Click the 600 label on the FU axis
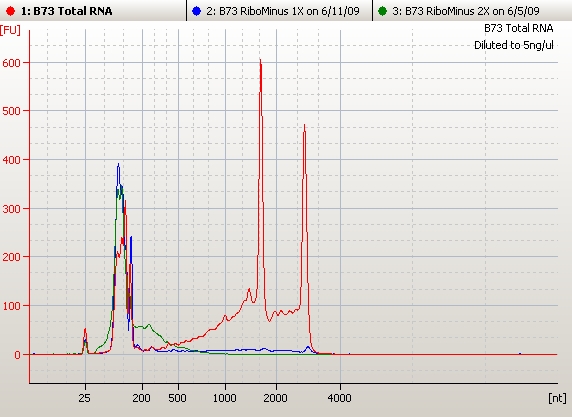This screenshot has width=572, height=417. pyautogui.click(x=11, y=63)
